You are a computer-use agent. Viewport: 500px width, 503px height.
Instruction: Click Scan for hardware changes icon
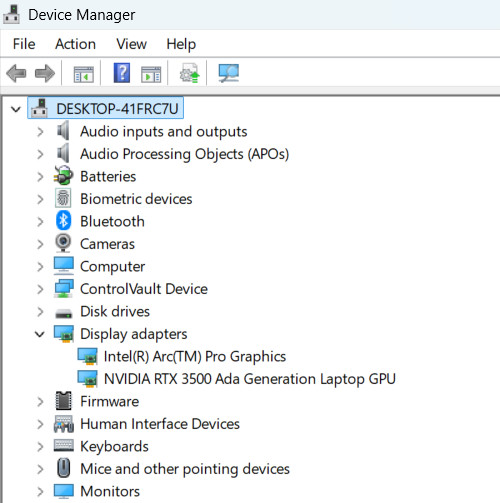tap(229, 73)
